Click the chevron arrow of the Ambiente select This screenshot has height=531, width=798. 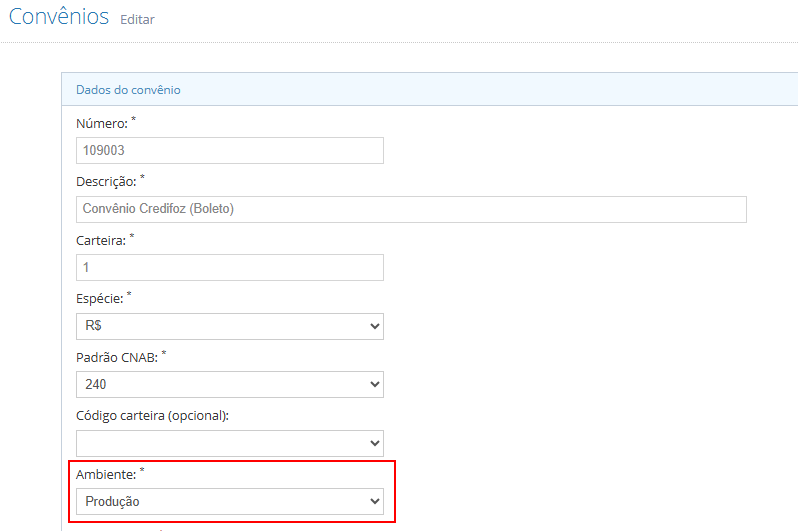pos(375,501)
